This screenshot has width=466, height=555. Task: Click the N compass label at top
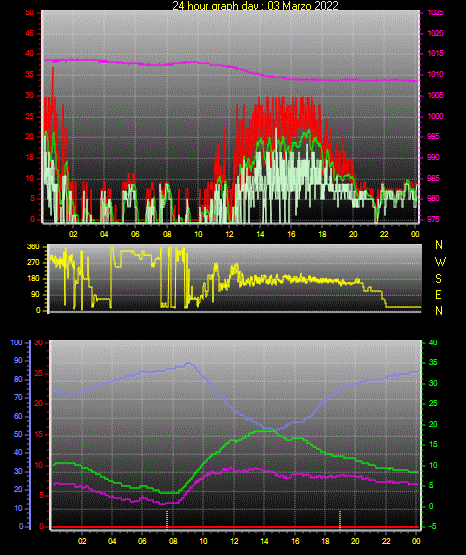pos(439,245)
